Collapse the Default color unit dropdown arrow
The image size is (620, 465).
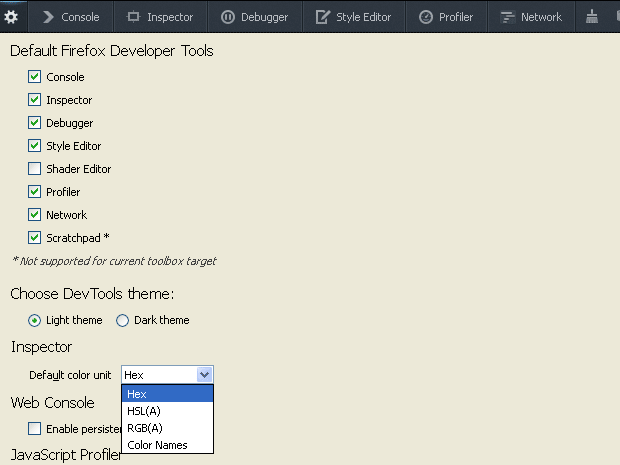[x=204, y=374]
